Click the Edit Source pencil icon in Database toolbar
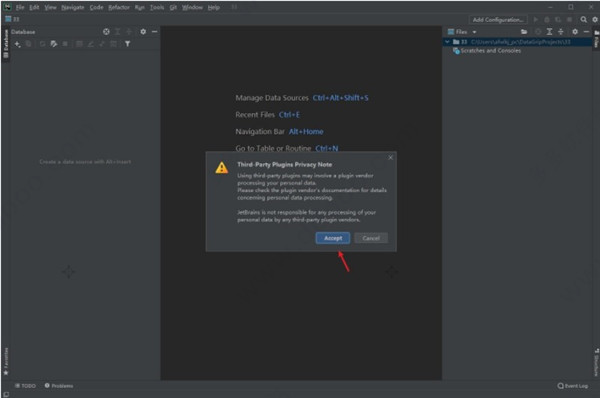 91,44
